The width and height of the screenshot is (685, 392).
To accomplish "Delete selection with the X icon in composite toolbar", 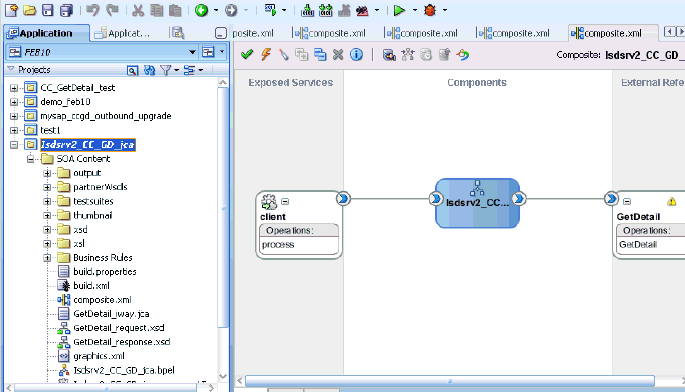I will 338,54.
